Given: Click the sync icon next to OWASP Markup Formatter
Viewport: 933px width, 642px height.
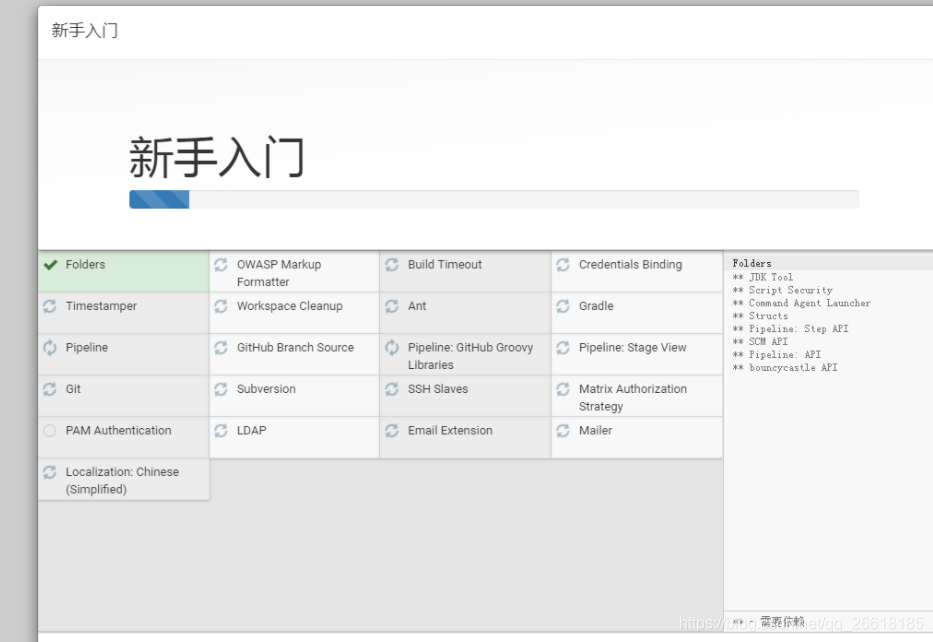Looking at the screenshot, I should (221, 265).
